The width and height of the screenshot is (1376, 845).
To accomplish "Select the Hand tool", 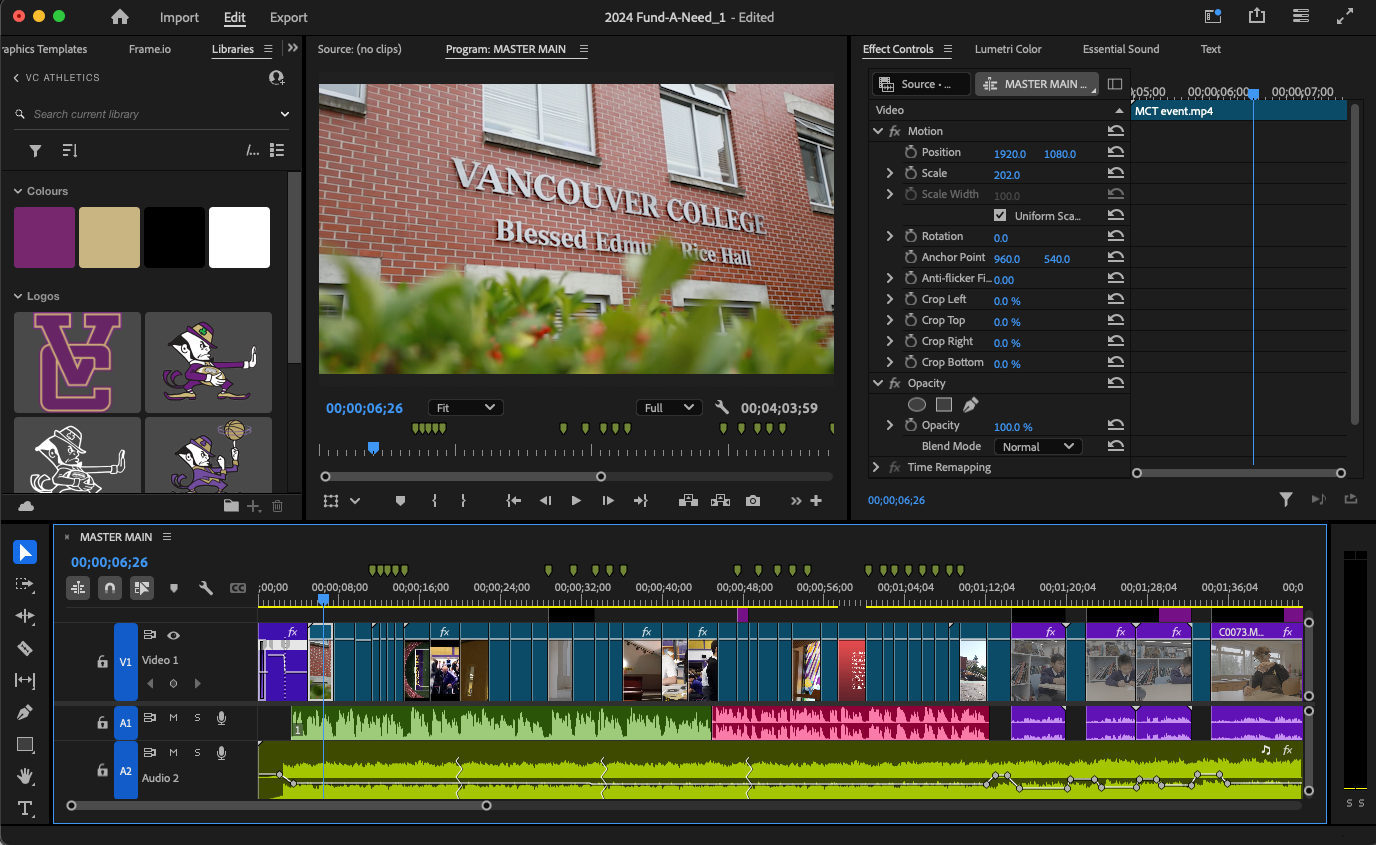I will coord(25,776).
